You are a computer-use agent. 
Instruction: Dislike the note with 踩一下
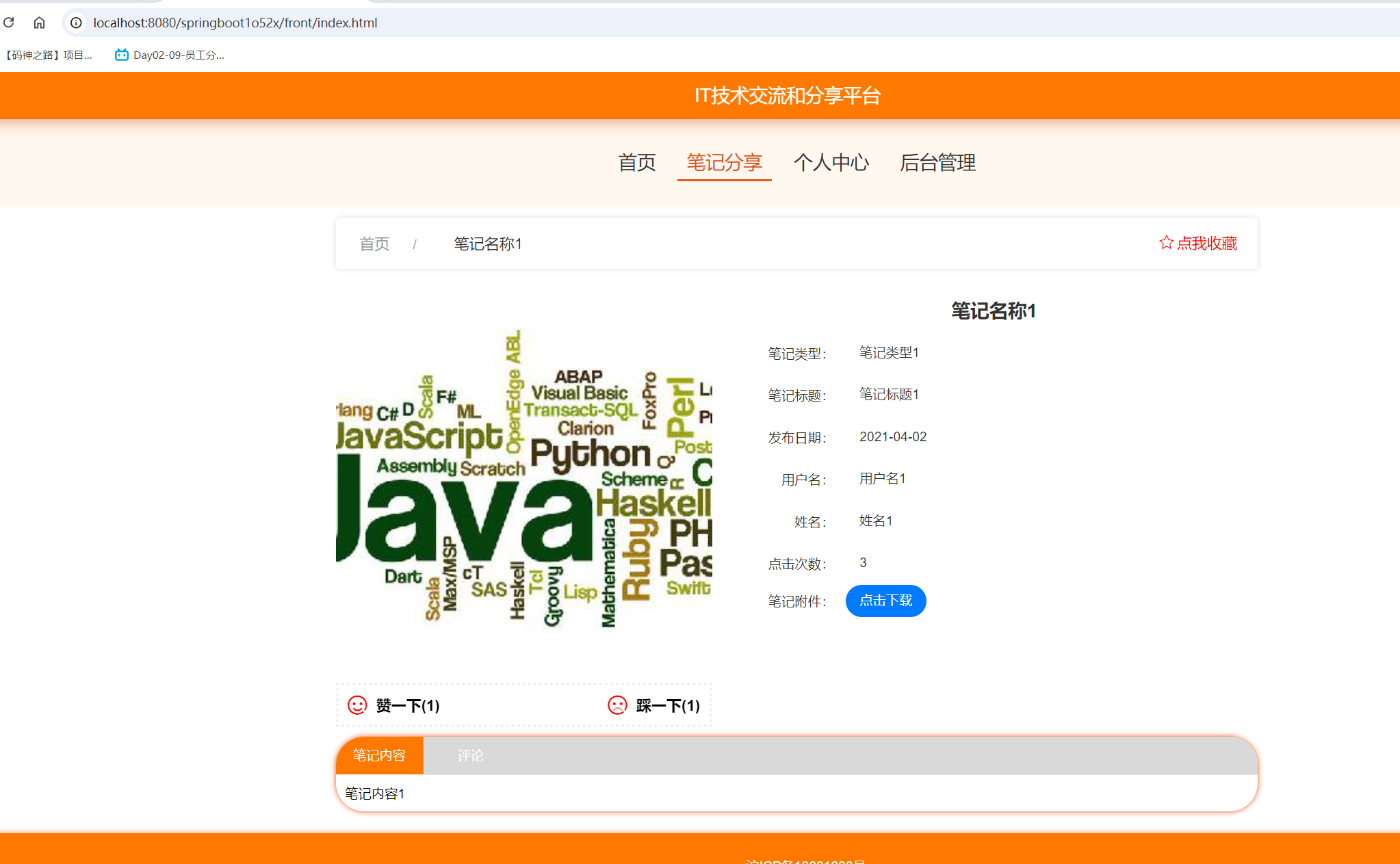click(668, 705)
